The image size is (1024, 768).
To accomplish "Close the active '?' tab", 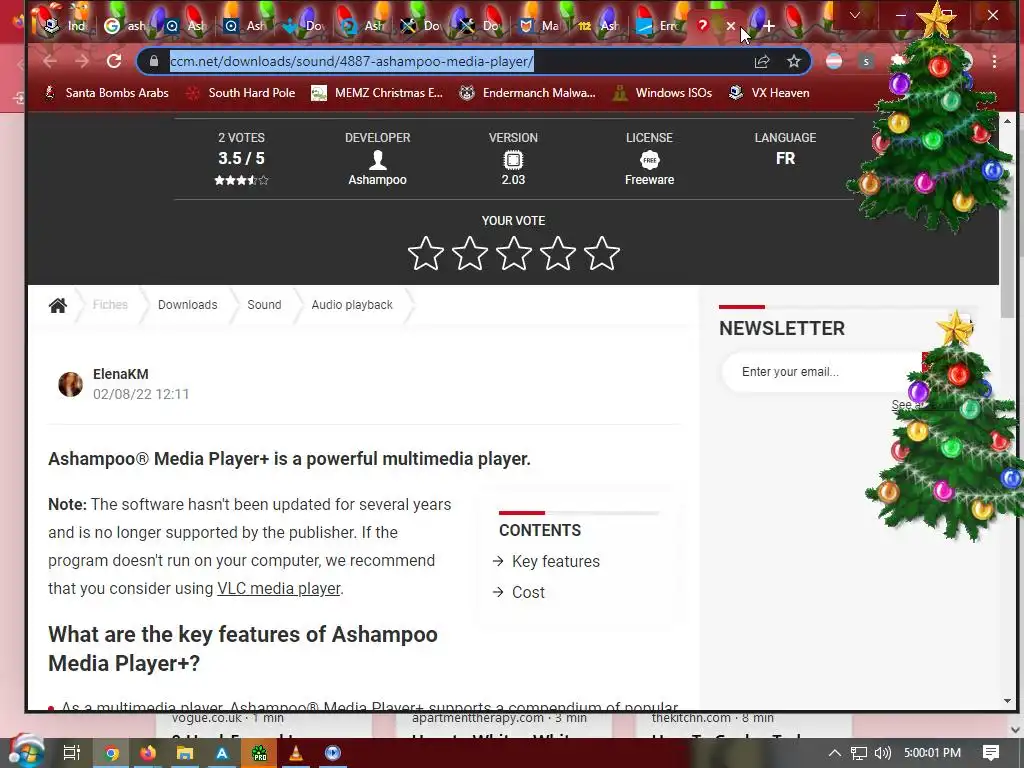I will pyautogui.click(x=731, y=26).
